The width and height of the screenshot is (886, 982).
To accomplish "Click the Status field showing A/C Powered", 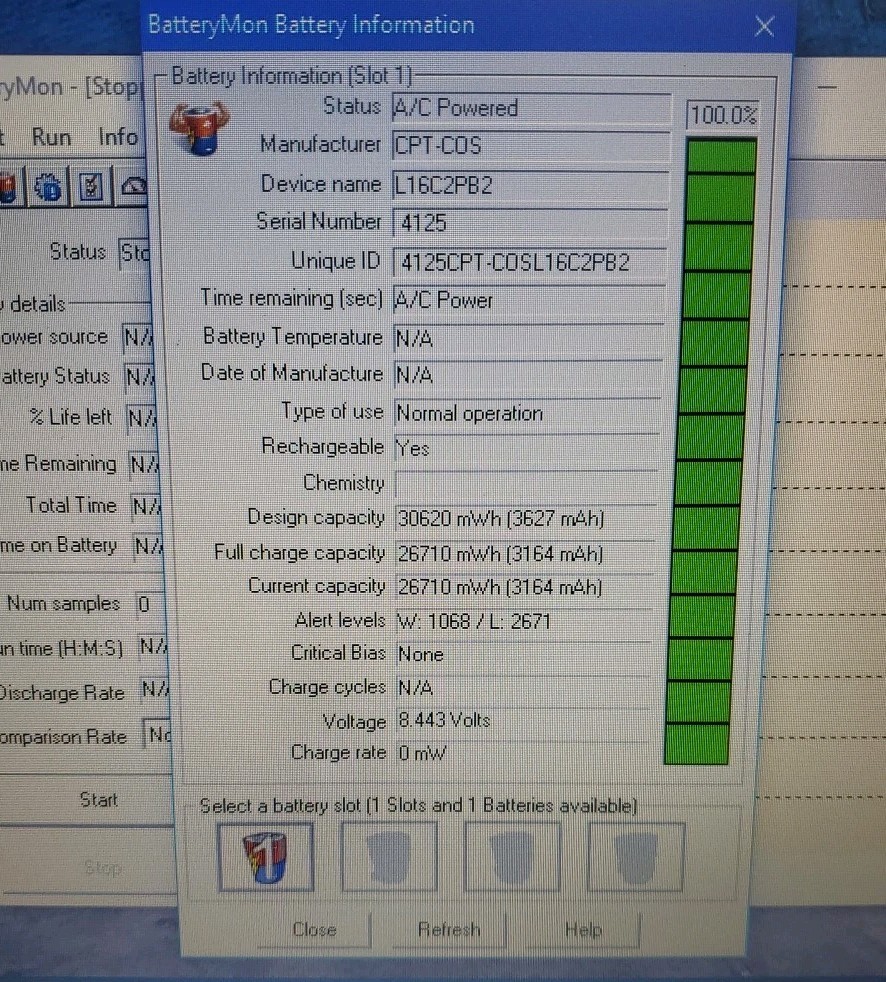I will 531,108.
